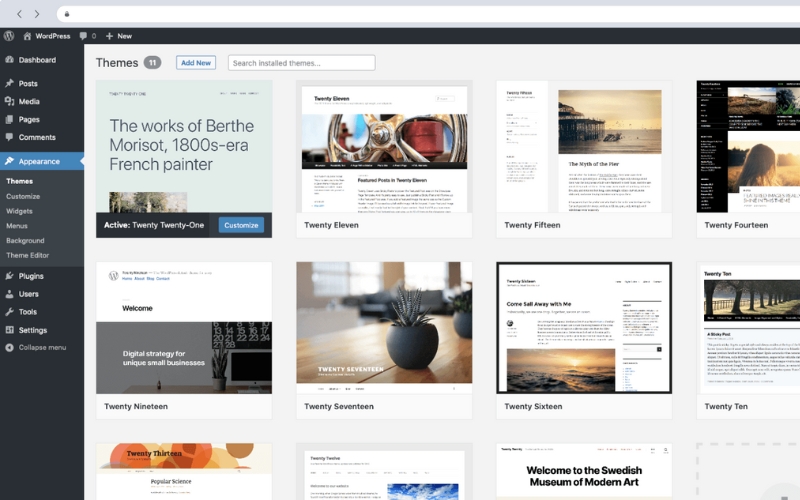Click the plus New icon in admin bar
This screenshot has width=800, height=500.
coord(109,36)
